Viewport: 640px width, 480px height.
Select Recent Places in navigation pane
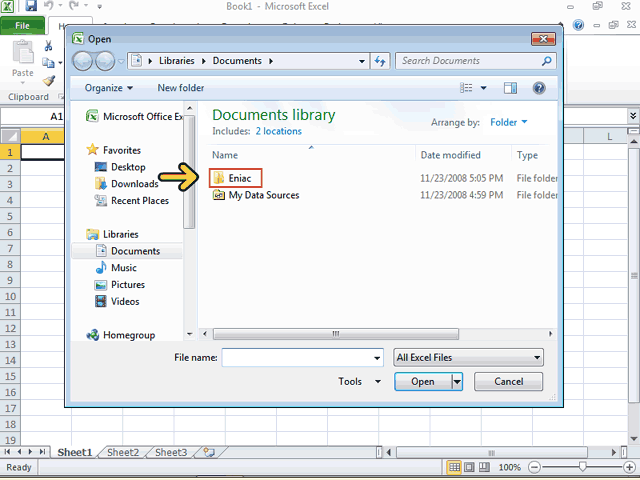(x=131, y=200)
